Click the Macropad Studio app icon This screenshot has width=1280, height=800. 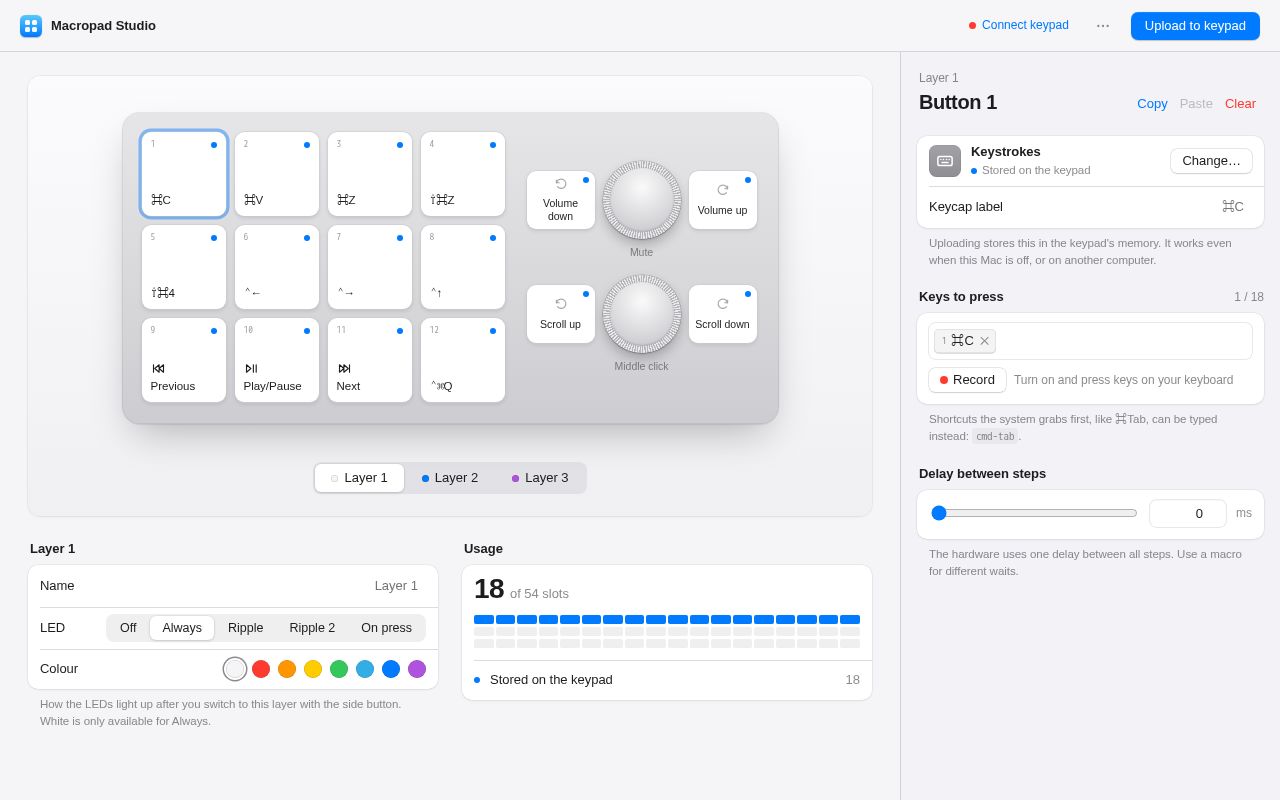31,26
